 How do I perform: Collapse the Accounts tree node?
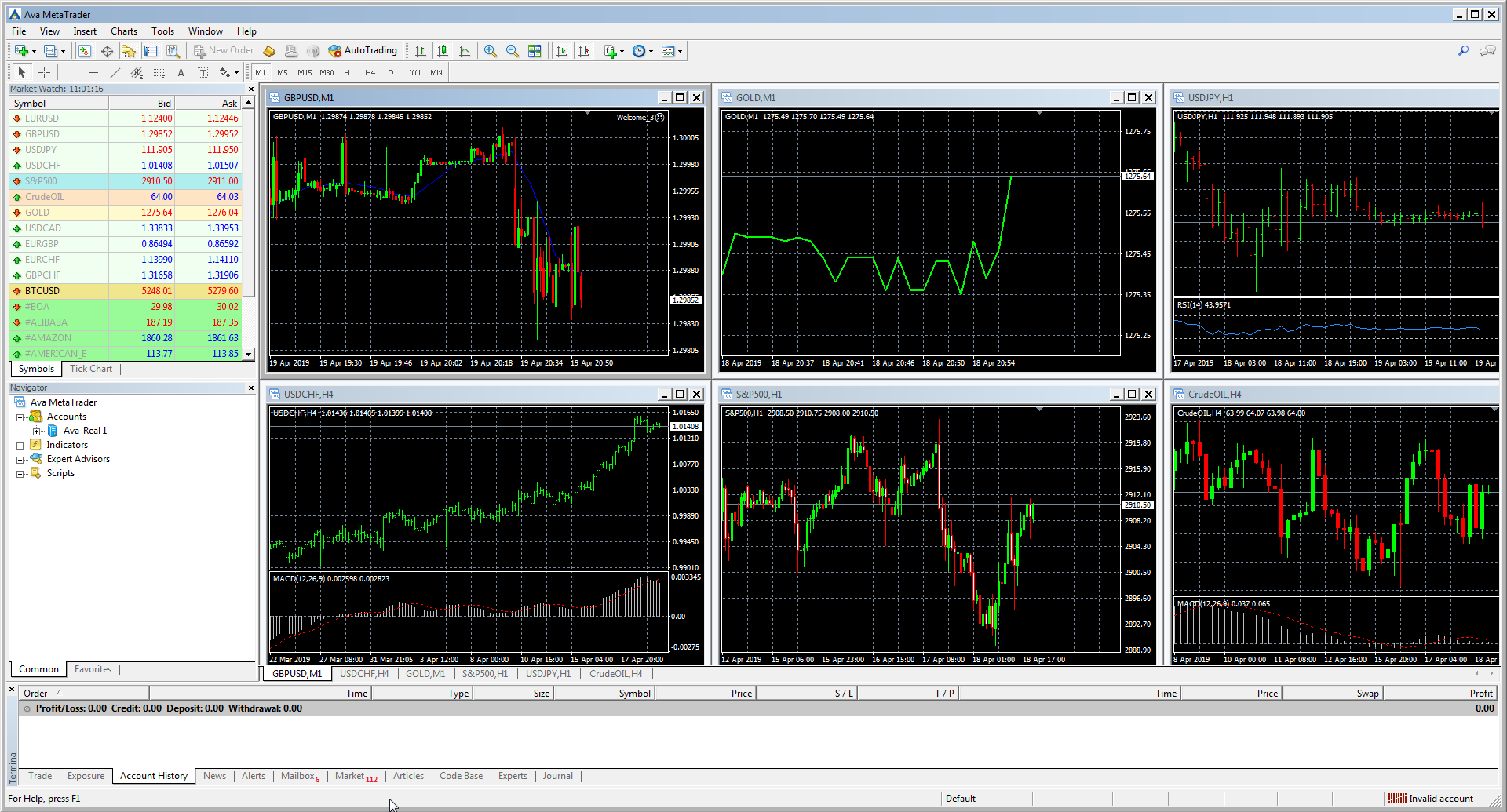pyautogui.click(x=20, y=417)
